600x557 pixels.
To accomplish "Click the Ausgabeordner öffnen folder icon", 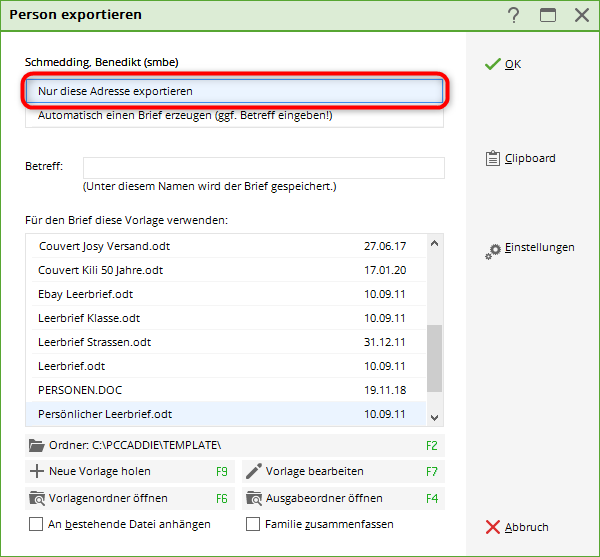I will pyautogui.click(x=253, y=498).
